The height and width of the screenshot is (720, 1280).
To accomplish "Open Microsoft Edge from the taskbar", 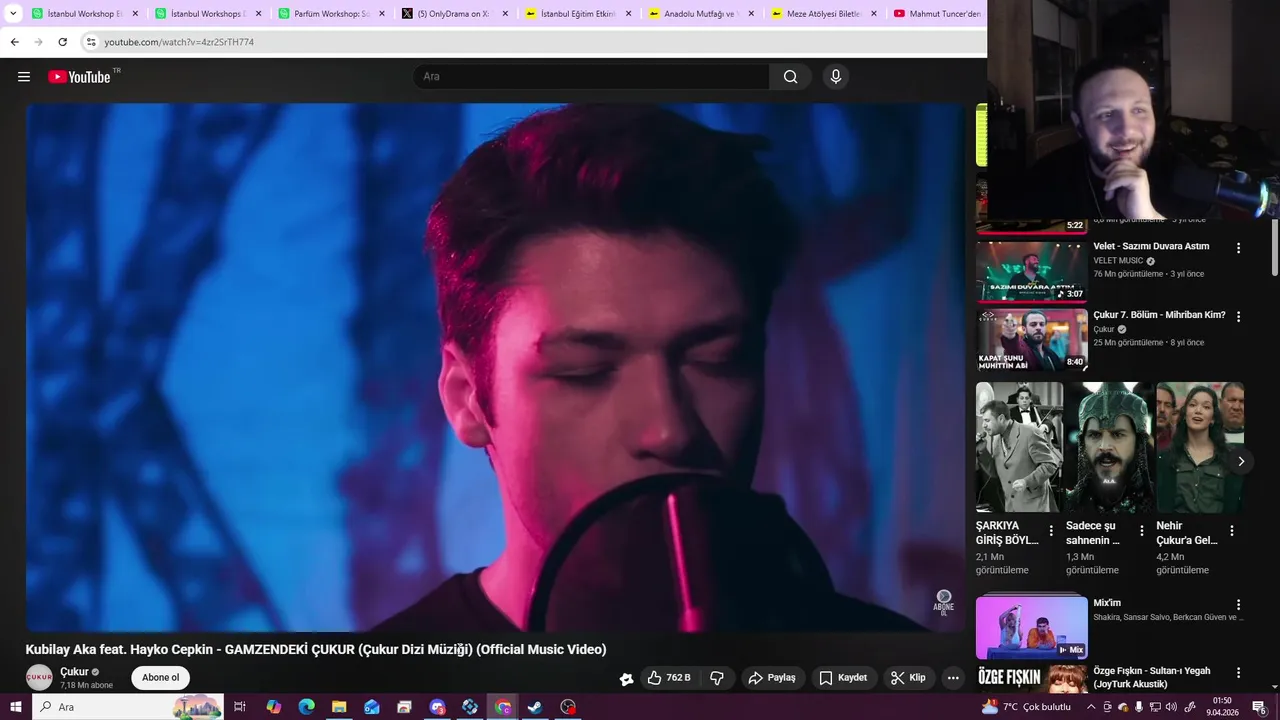I will (306, 707).
